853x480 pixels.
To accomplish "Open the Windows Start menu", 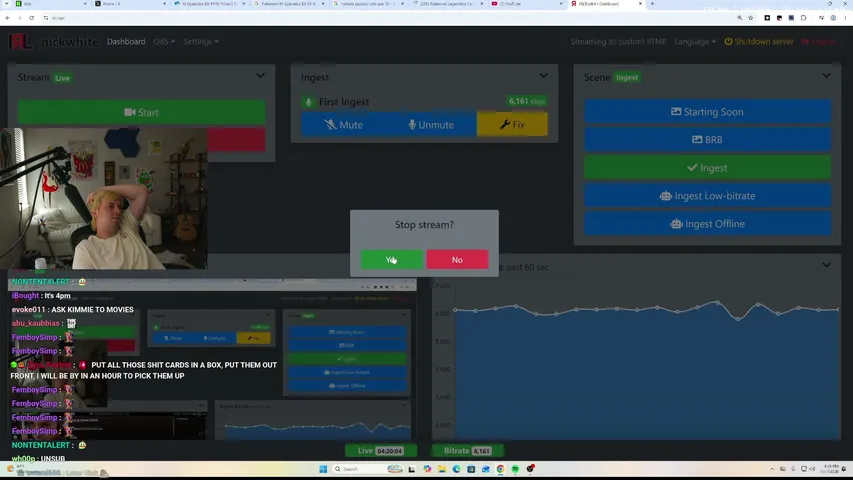I will (x=323, y=469).
